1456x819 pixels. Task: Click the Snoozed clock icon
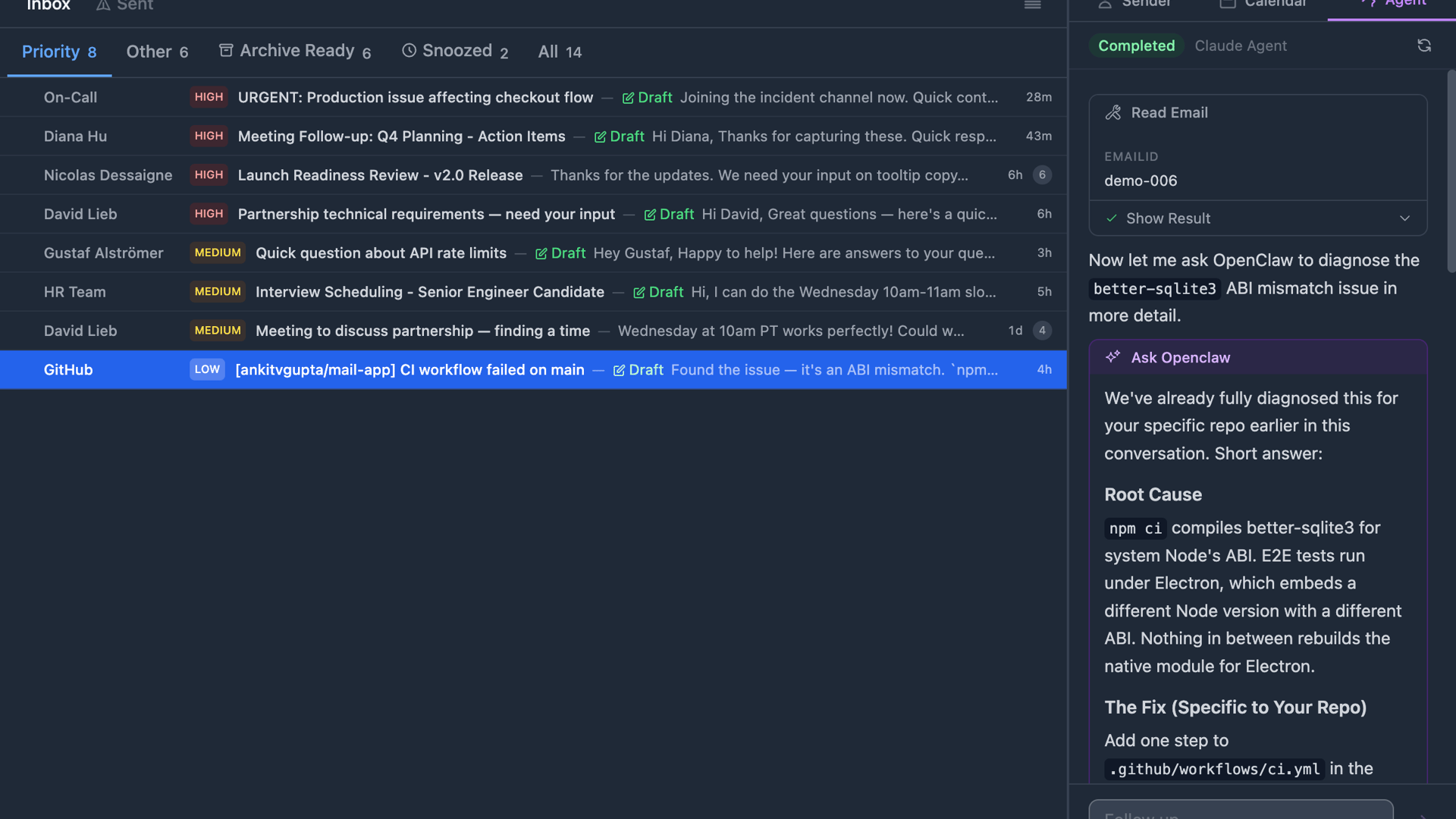coord(409,50)
